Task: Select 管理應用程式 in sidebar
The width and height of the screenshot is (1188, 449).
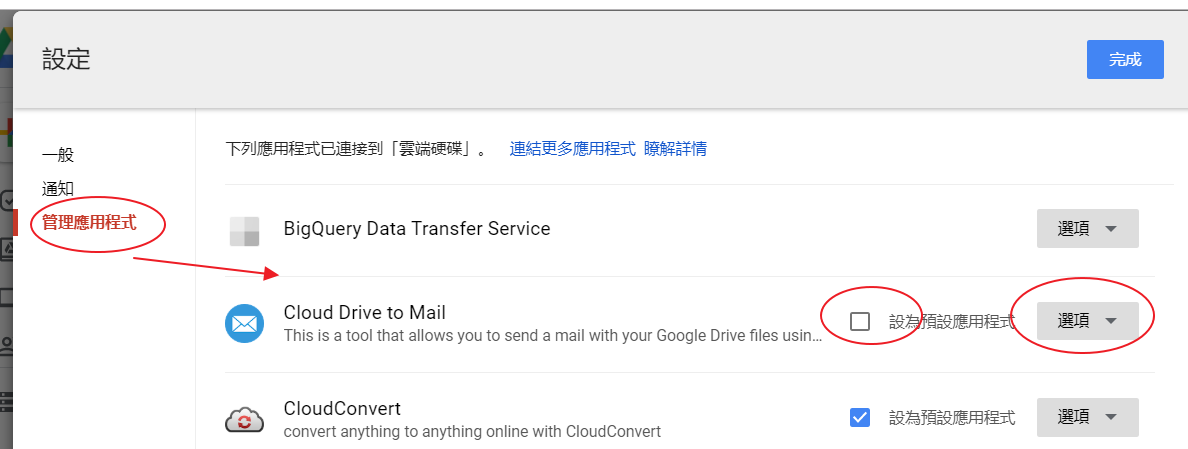Action: click(89, 222)
